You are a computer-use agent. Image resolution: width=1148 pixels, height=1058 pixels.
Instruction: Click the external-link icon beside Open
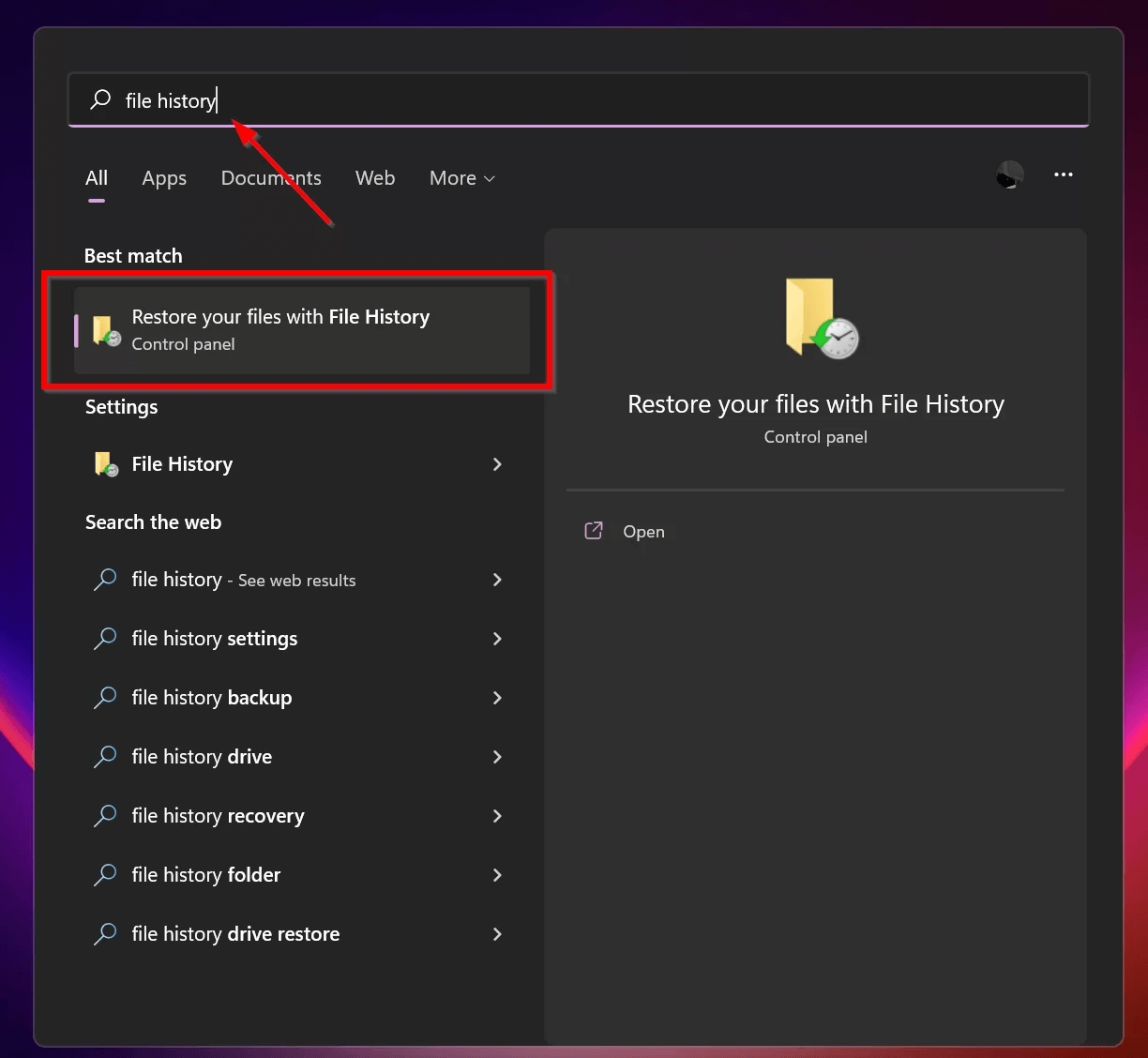[594, 530]
